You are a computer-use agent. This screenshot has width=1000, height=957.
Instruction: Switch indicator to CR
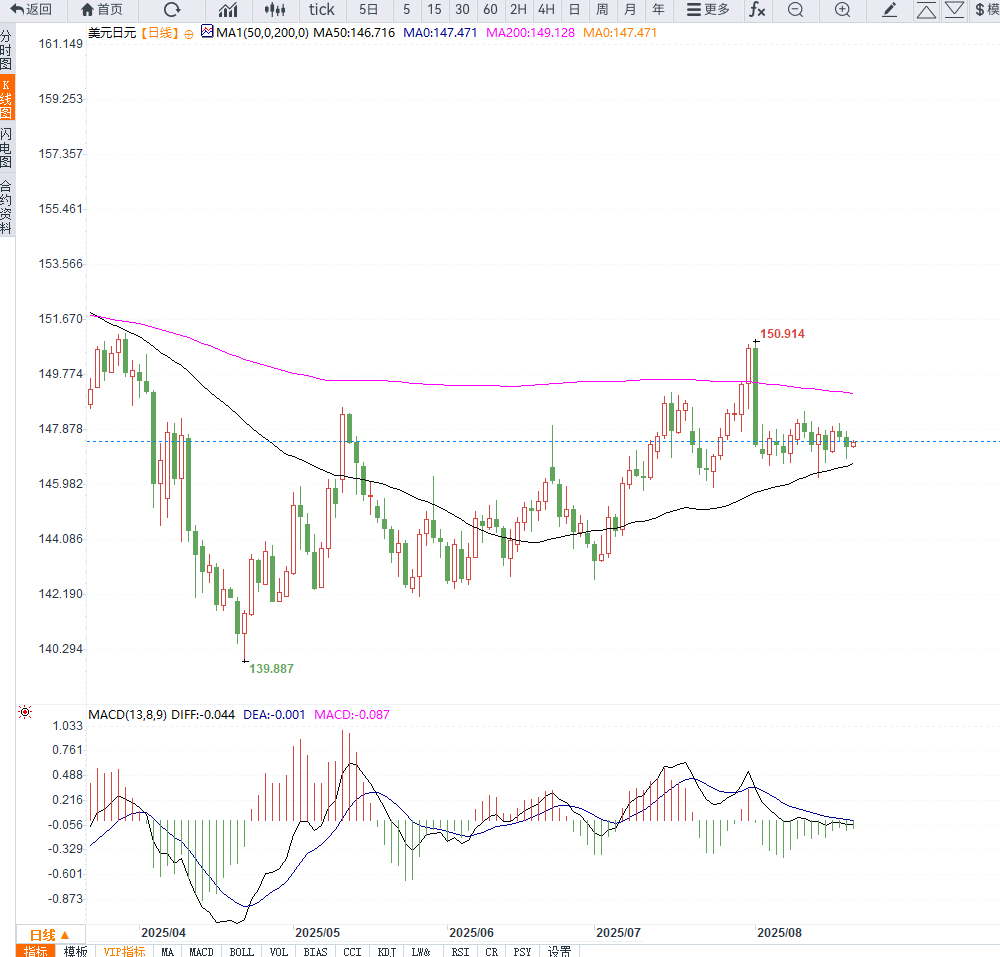(x=491, y=951)
